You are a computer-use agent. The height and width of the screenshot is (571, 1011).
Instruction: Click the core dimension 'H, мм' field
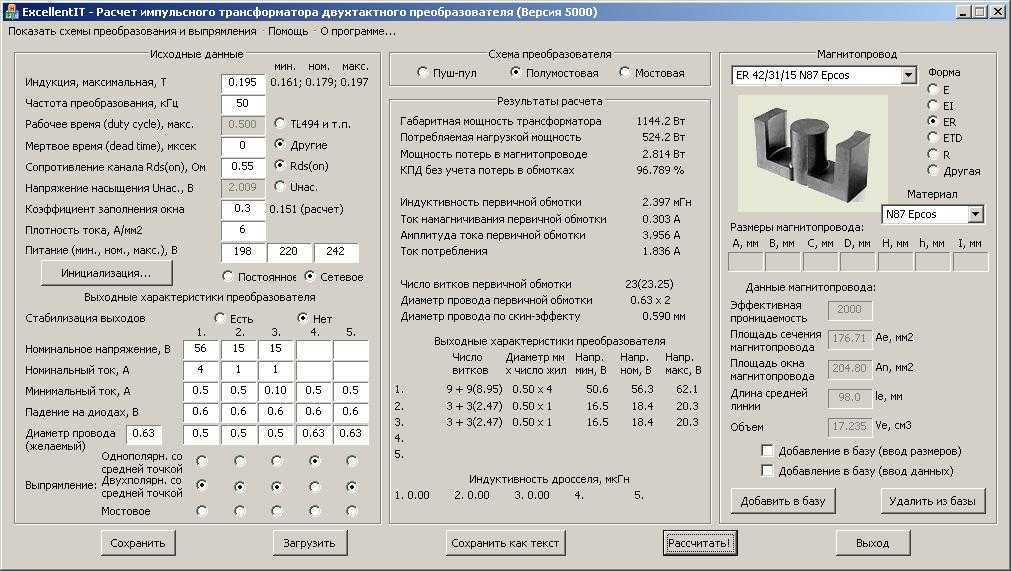pyautogui.click(x=896, y=262)
